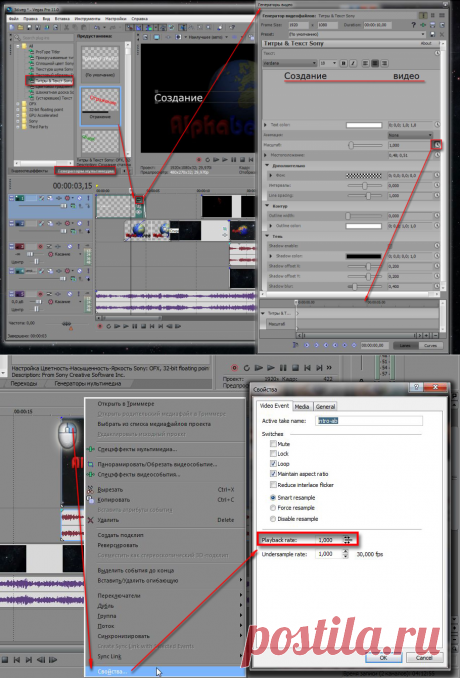
Task: Click the Text color animation clock icon
Action: [437, 125]
